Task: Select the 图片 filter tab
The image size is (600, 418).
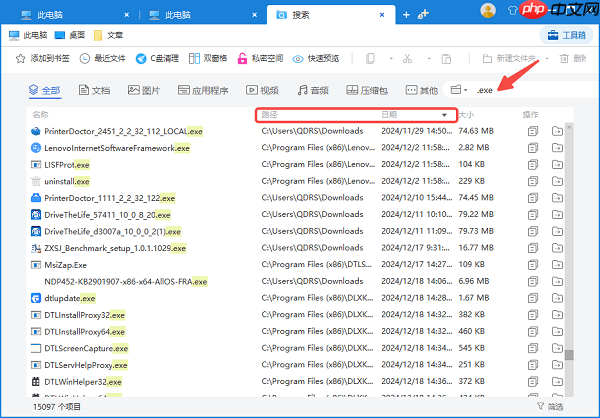Action: tap(144, 90)
